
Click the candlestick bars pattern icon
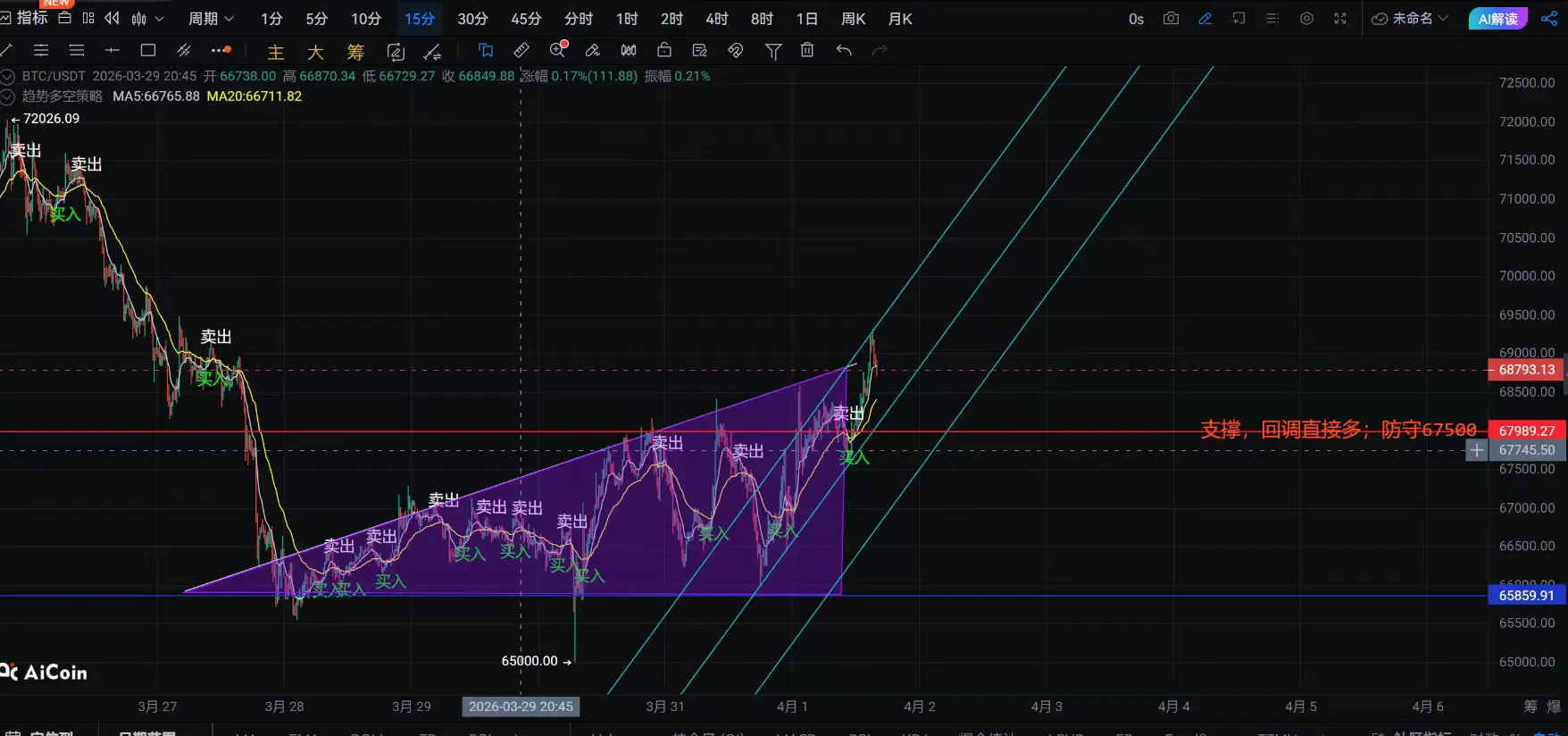[x=629, y=50]
